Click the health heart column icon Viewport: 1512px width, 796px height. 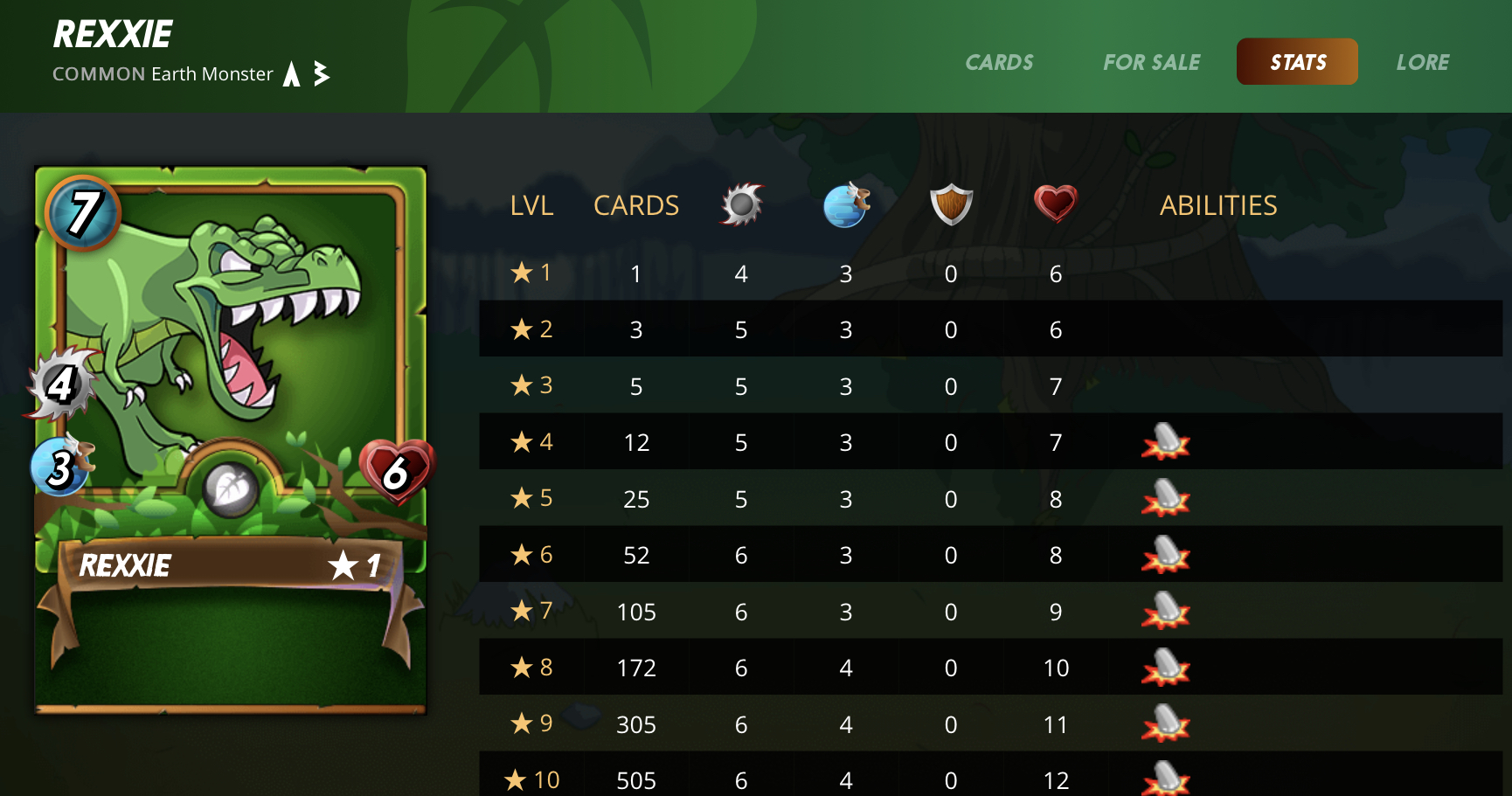click(1056, 204)
